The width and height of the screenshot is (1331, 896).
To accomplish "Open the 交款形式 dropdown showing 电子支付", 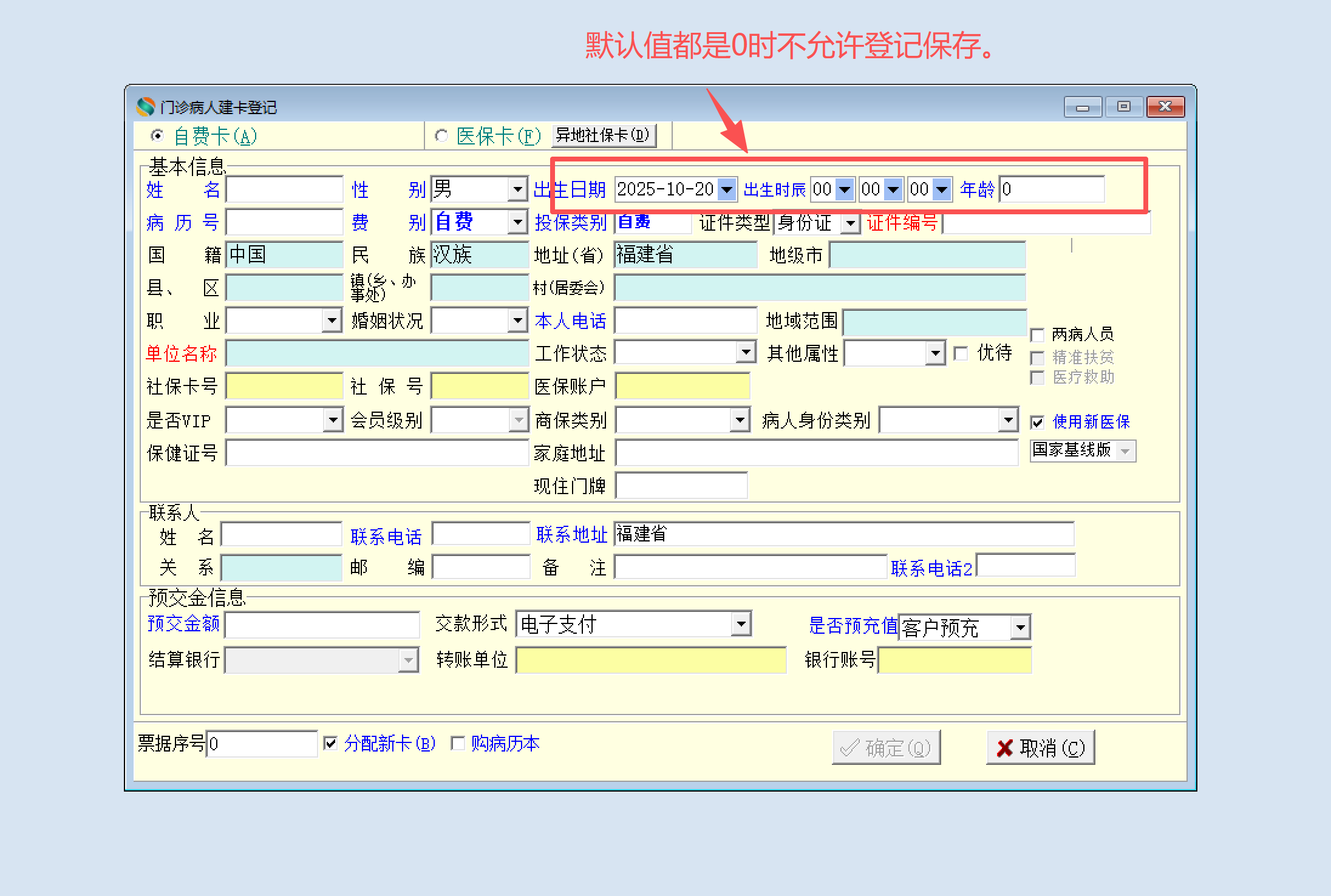I will 741,624.
